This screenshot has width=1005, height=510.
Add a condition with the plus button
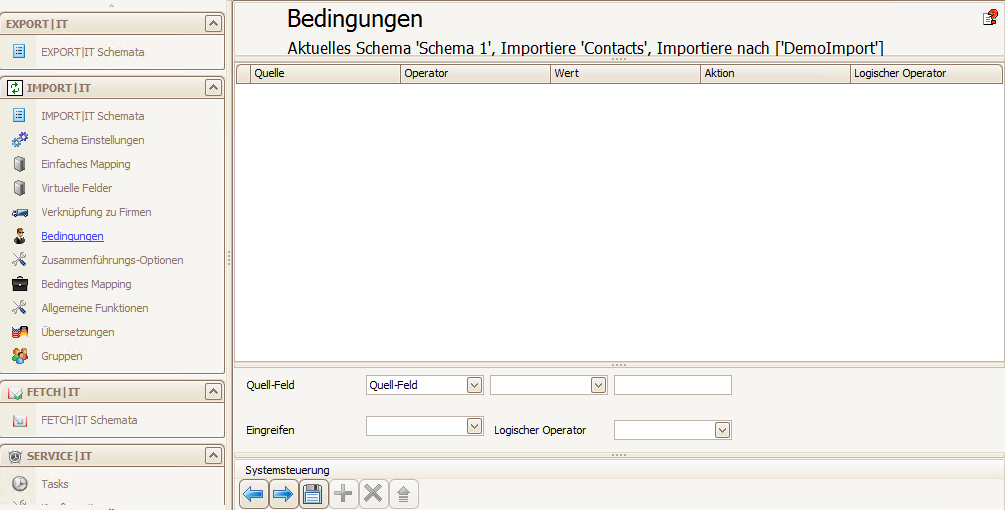[x=343, y=493]
